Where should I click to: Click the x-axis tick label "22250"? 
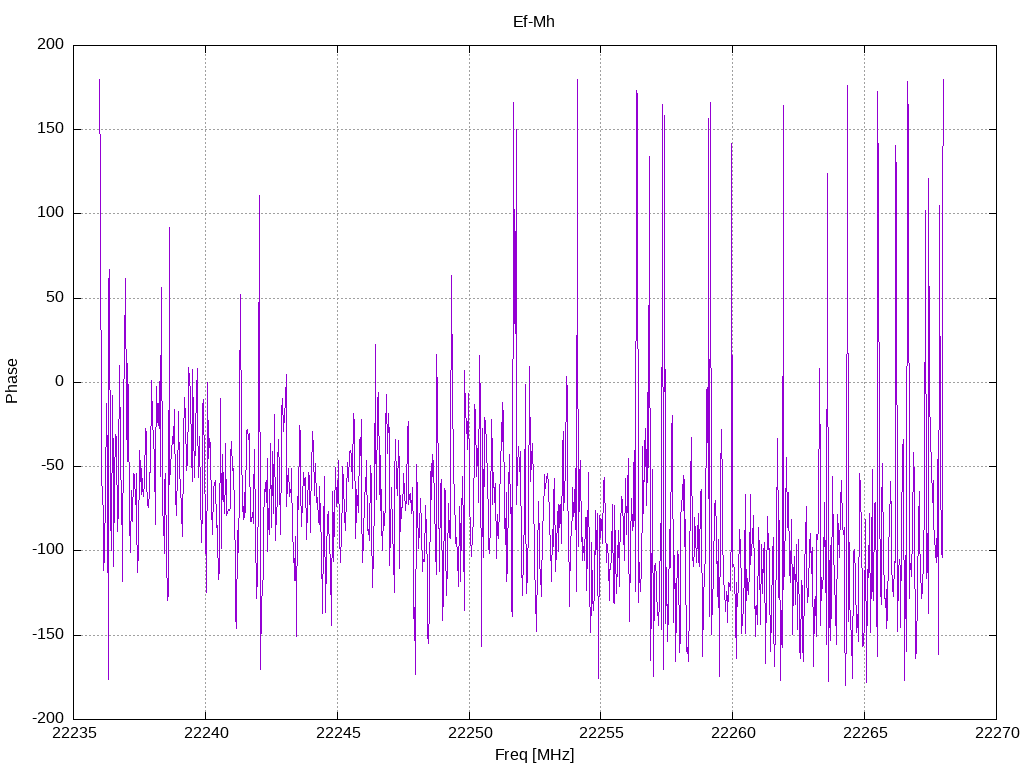click(x=470, y=733)
